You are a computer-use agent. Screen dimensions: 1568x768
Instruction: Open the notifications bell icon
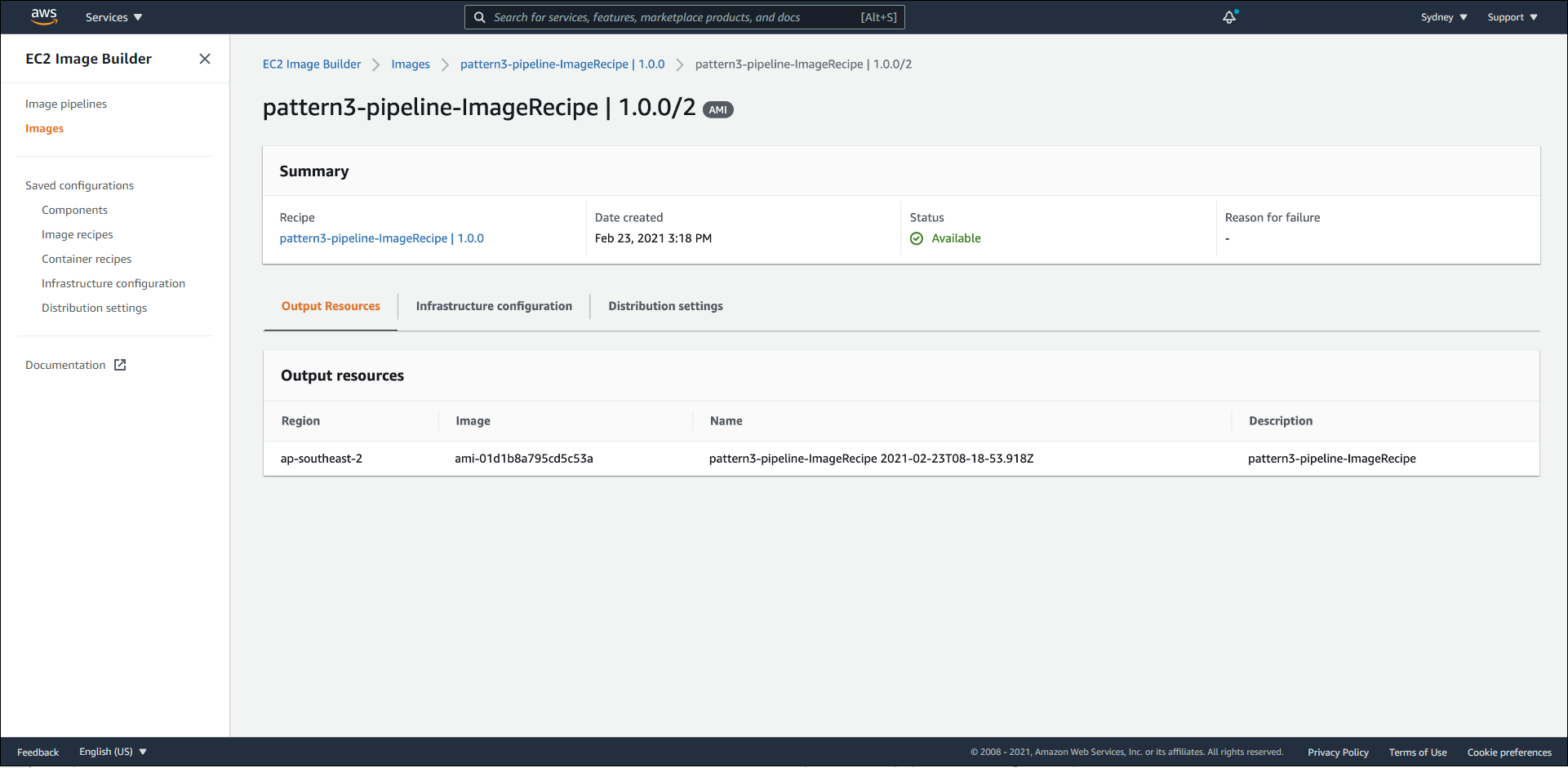[1229, 17]
